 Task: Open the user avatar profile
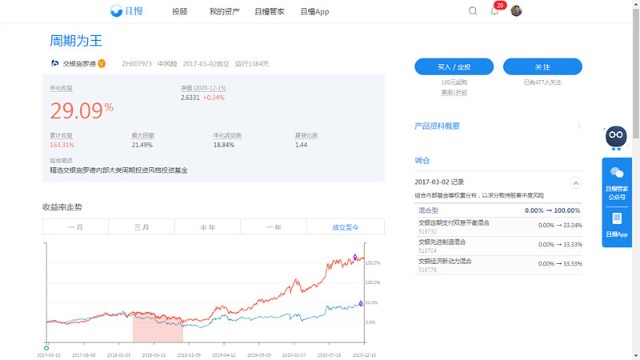tap(516, 11)
